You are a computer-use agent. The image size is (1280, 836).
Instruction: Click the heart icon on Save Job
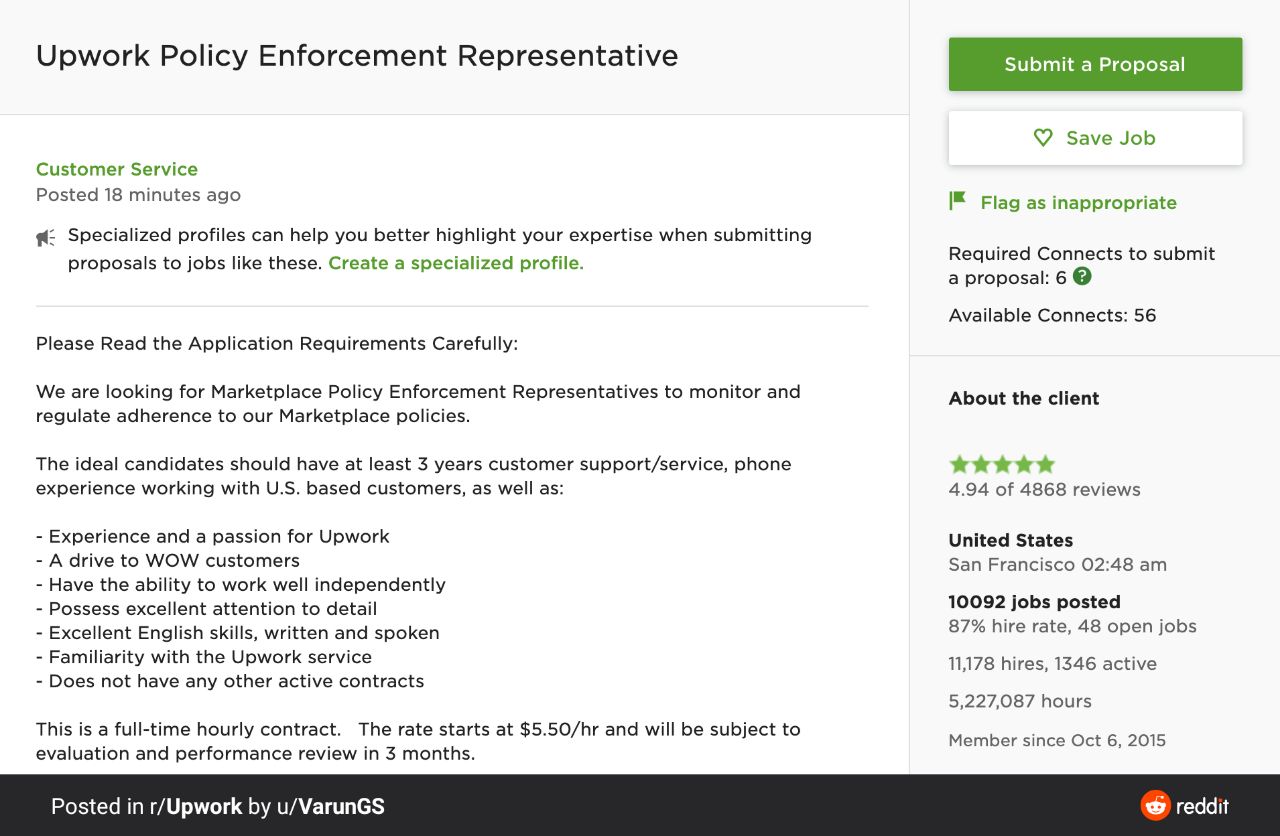1043,138
